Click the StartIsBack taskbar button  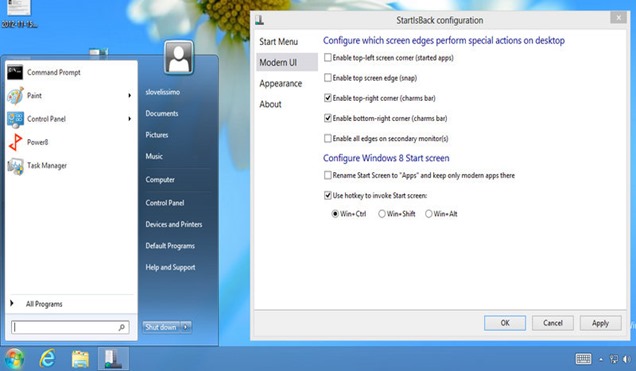point(113,358)
